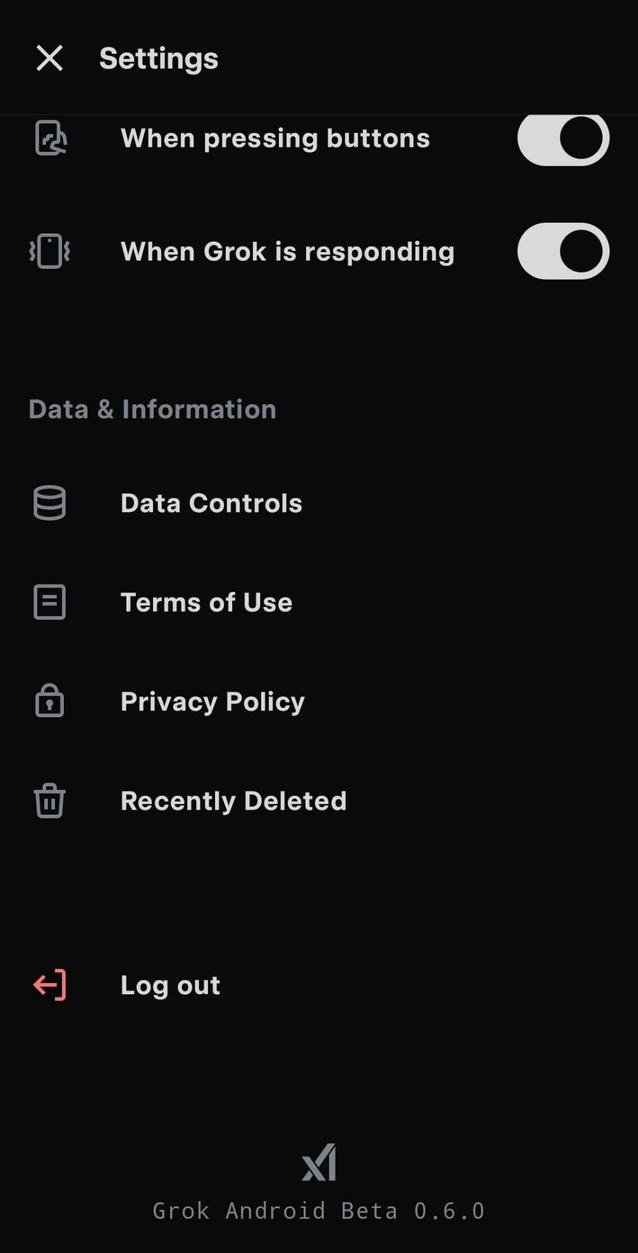Open the Data Controls settings entry

coord(210,503)
